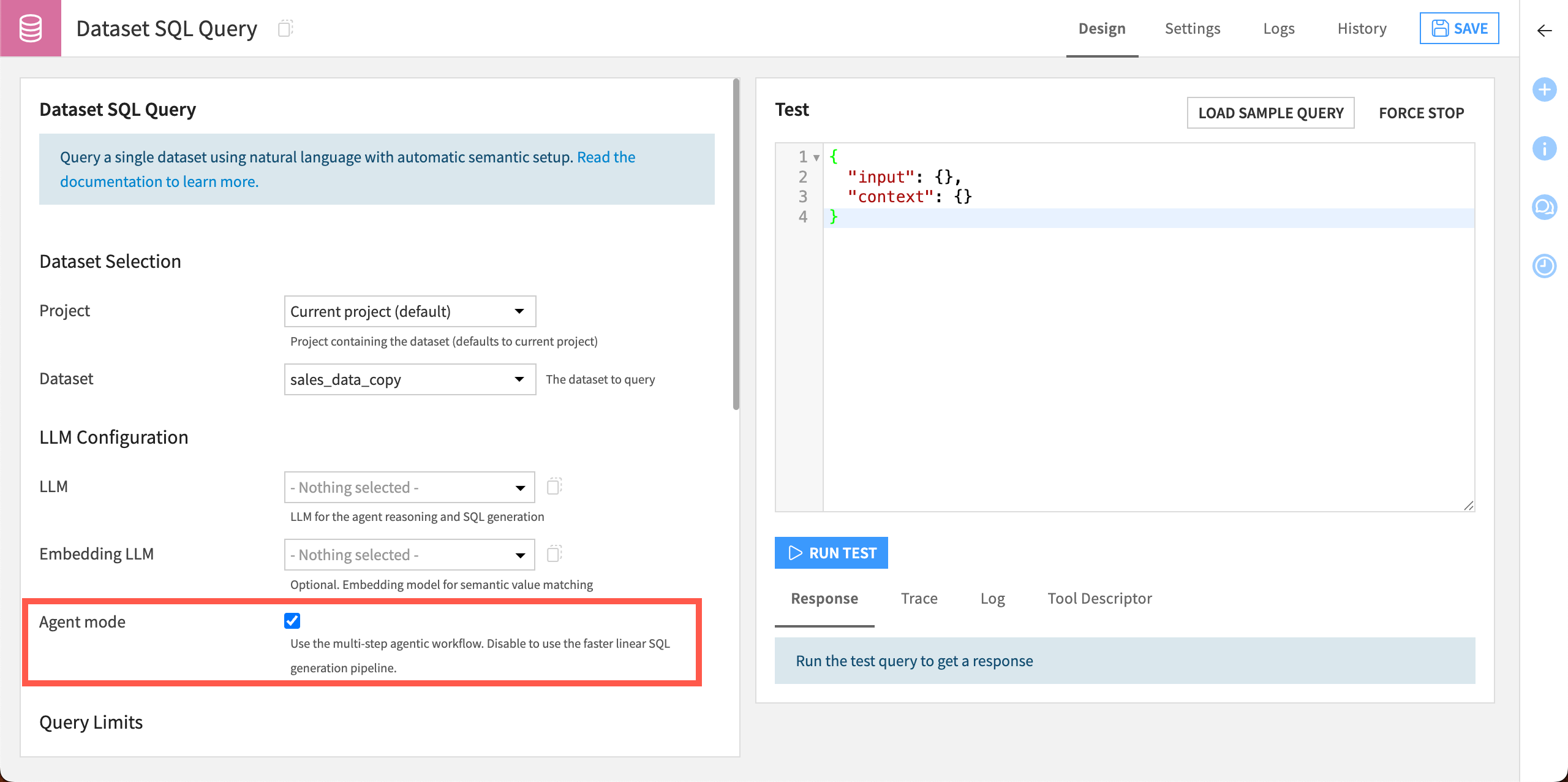Click 'Run the test query to get a response' message

(914, 661)
